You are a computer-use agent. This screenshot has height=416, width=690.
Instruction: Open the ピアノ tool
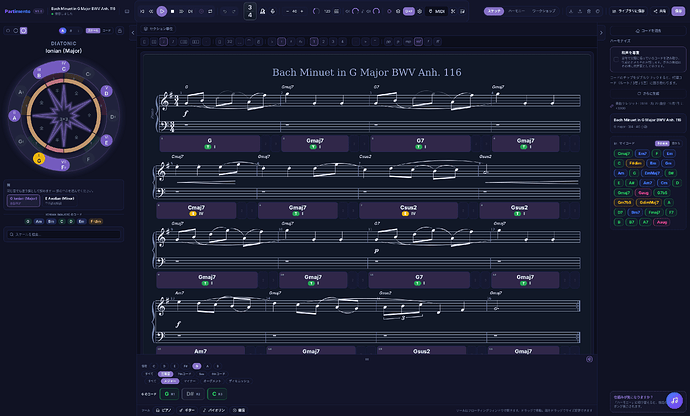coord(163,410)
